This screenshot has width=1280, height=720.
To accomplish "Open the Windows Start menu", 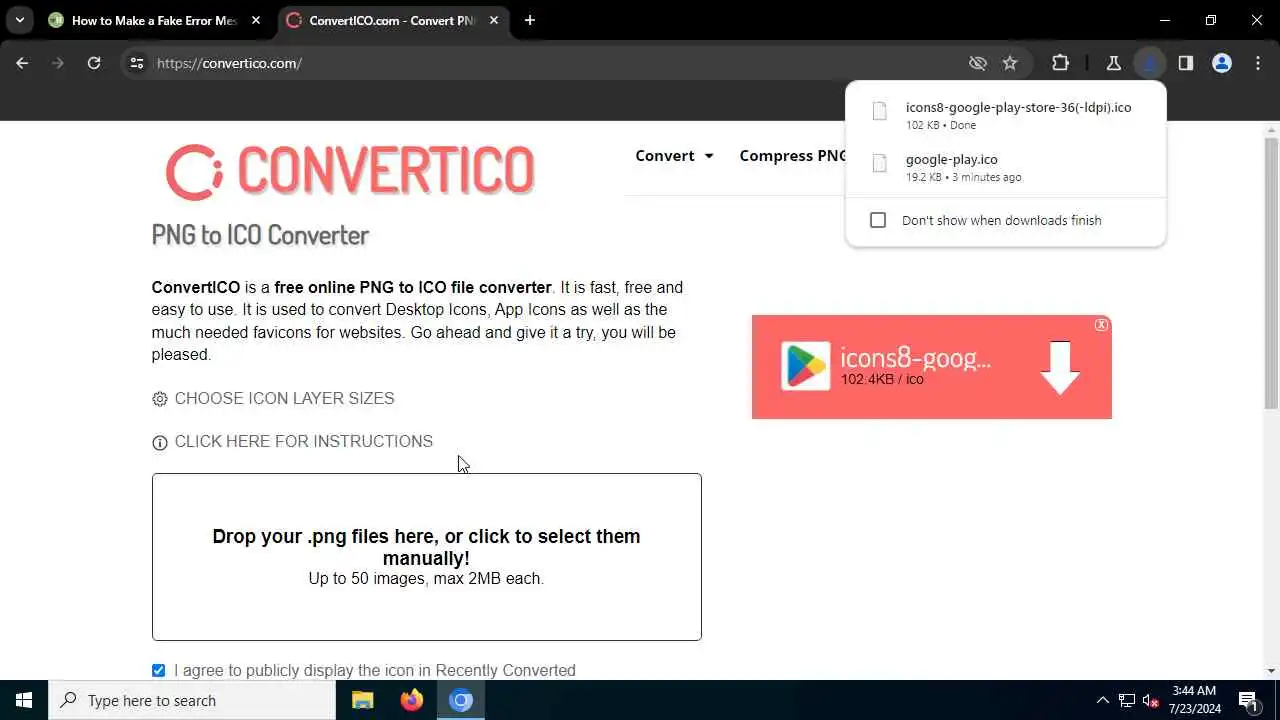I will coord(24,700).
